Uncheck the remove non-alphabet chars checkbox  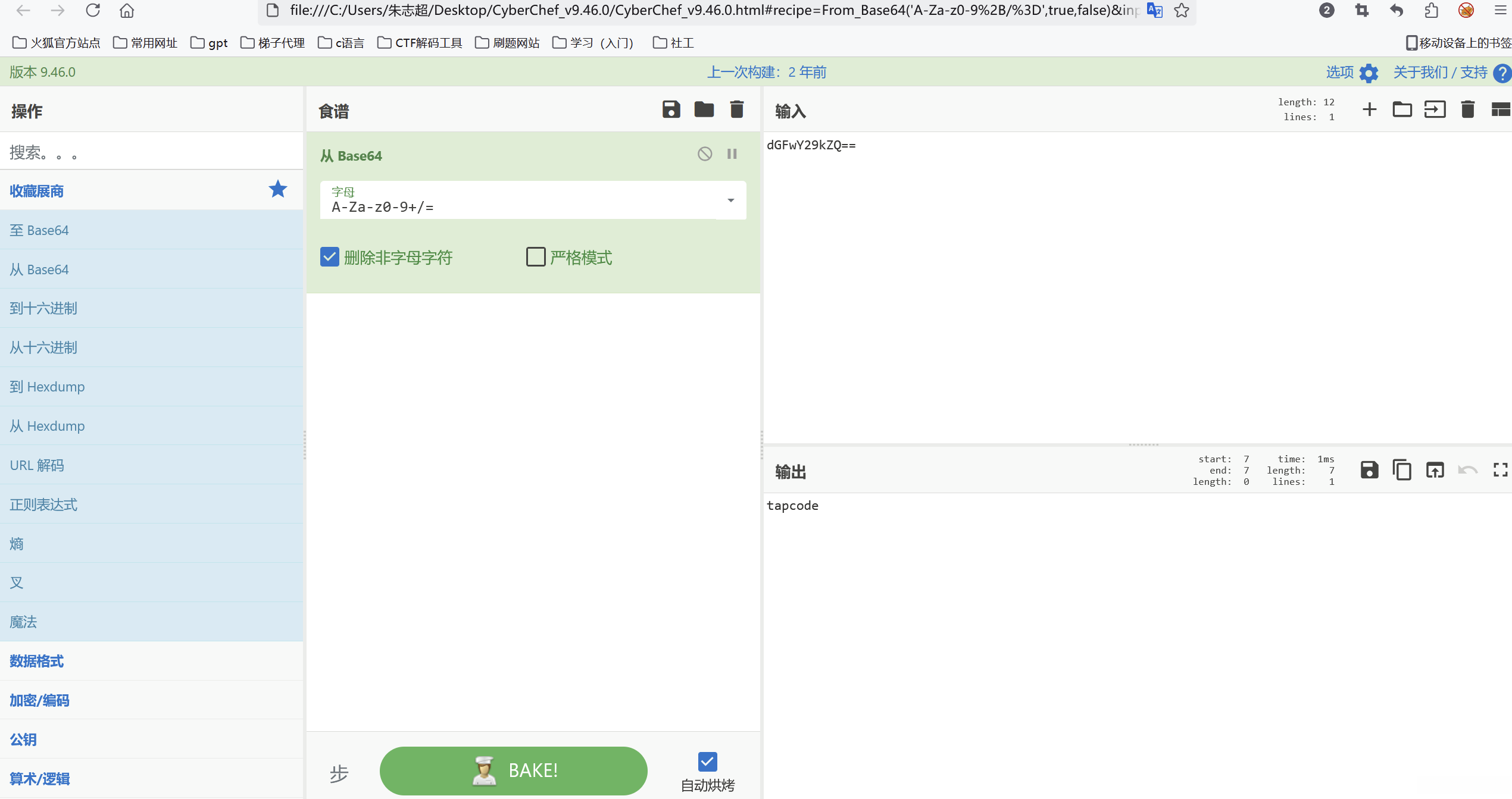point(329,257)
